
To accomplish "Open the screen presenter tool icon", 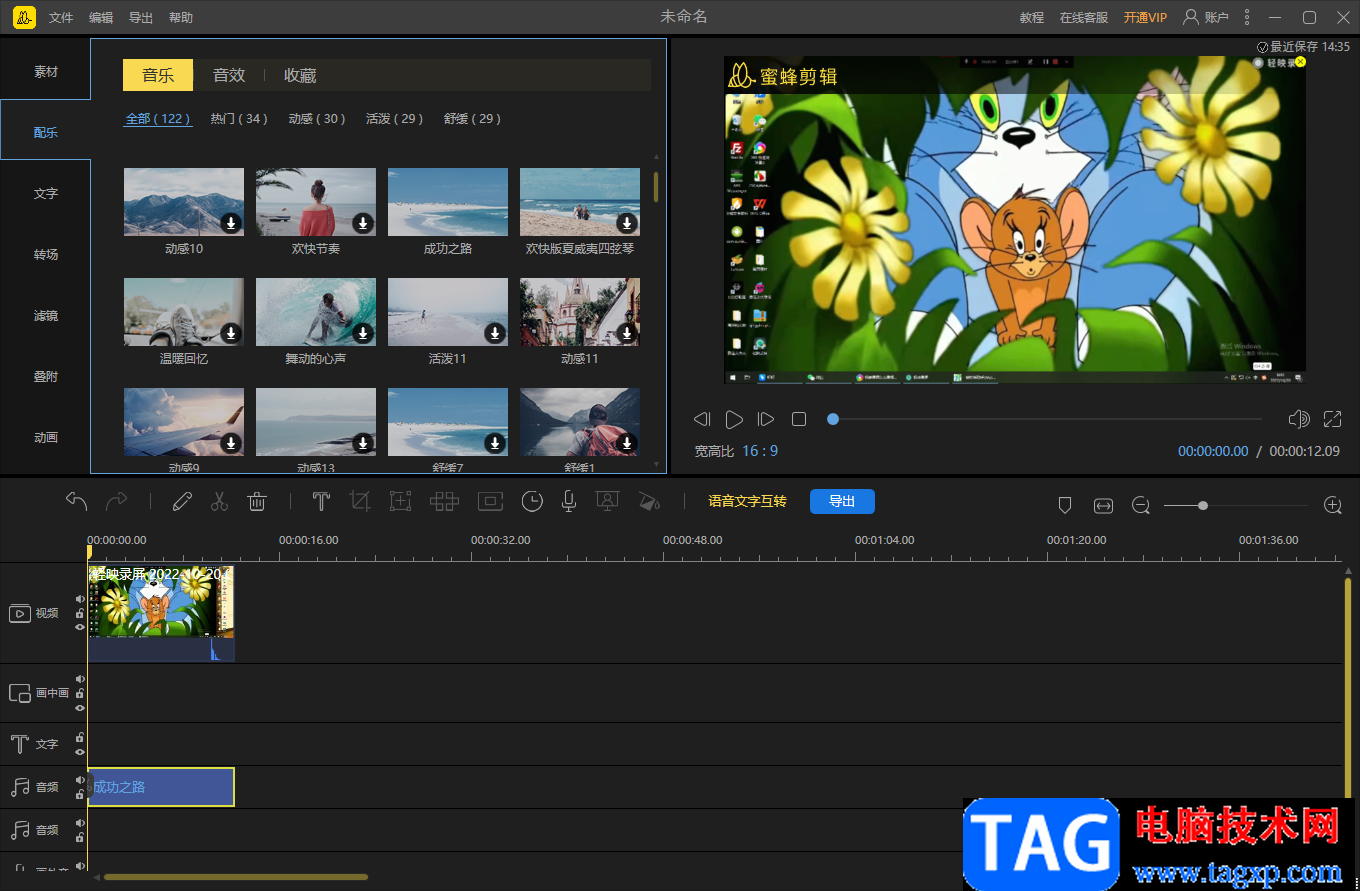I will click(x=606, y=501).
